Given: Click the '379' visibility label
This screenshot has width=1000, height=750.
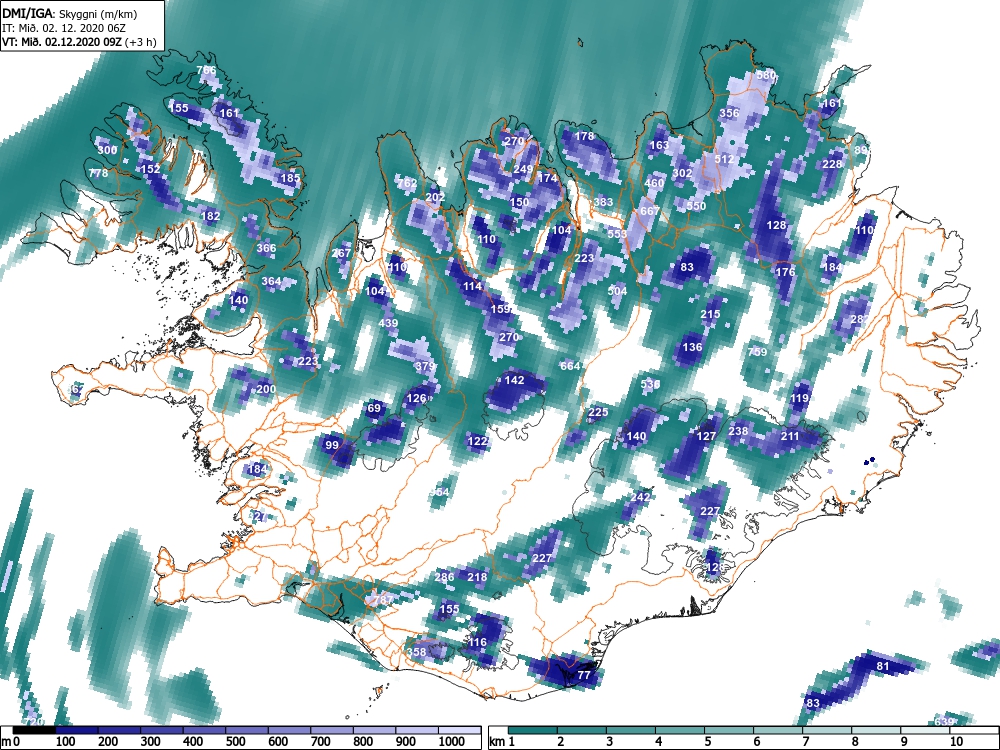Looking at the screenshot, I should click(x=425, y=366).
